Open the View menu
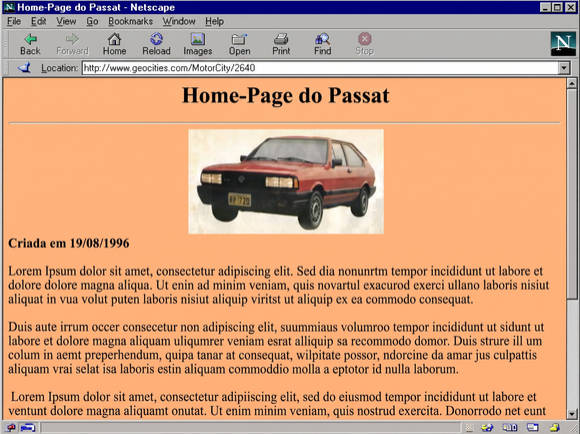This screenshot has height=434, width=580. [x=66, y=21]
